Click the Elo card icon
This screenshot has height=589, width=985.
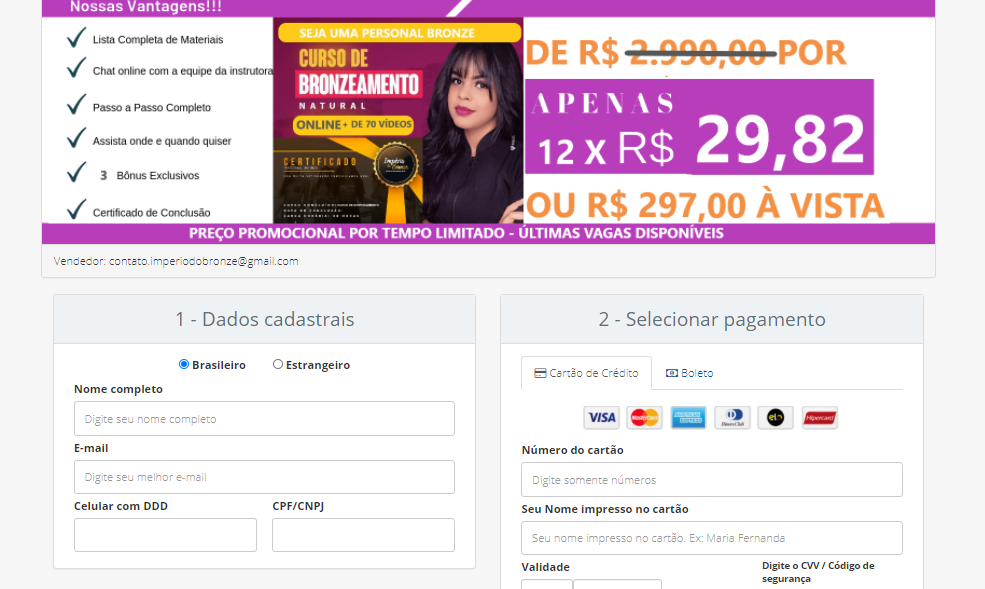pos(775,418)
